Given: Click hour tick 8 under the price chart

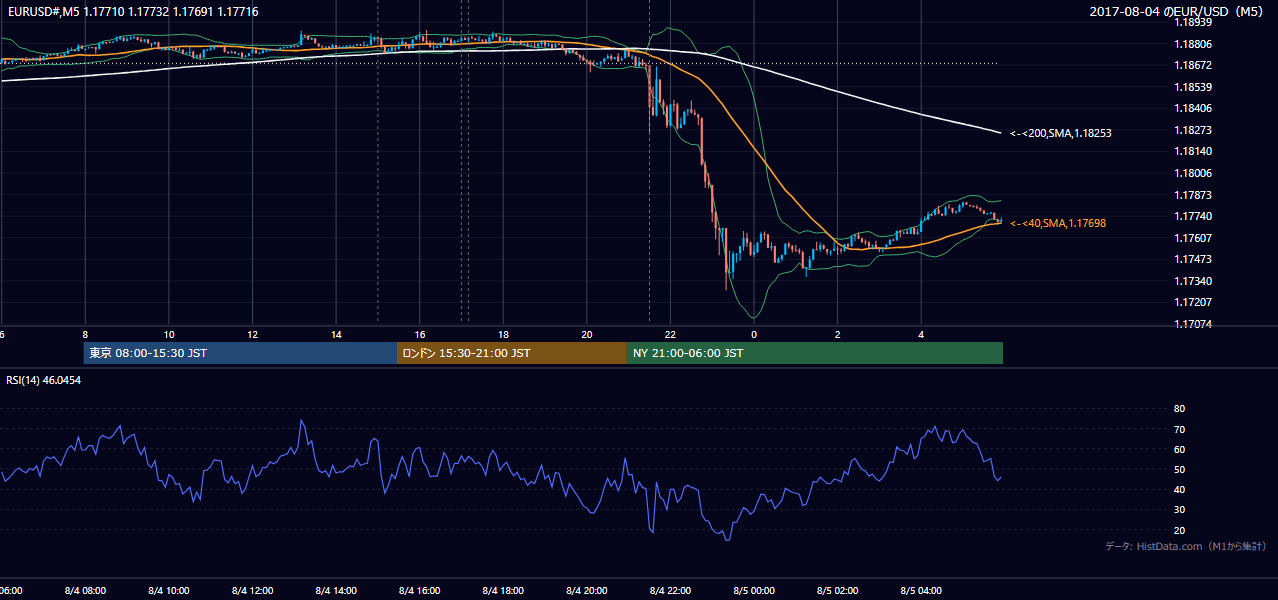Looking at the screenshot, I should click(x=85, y=334).
